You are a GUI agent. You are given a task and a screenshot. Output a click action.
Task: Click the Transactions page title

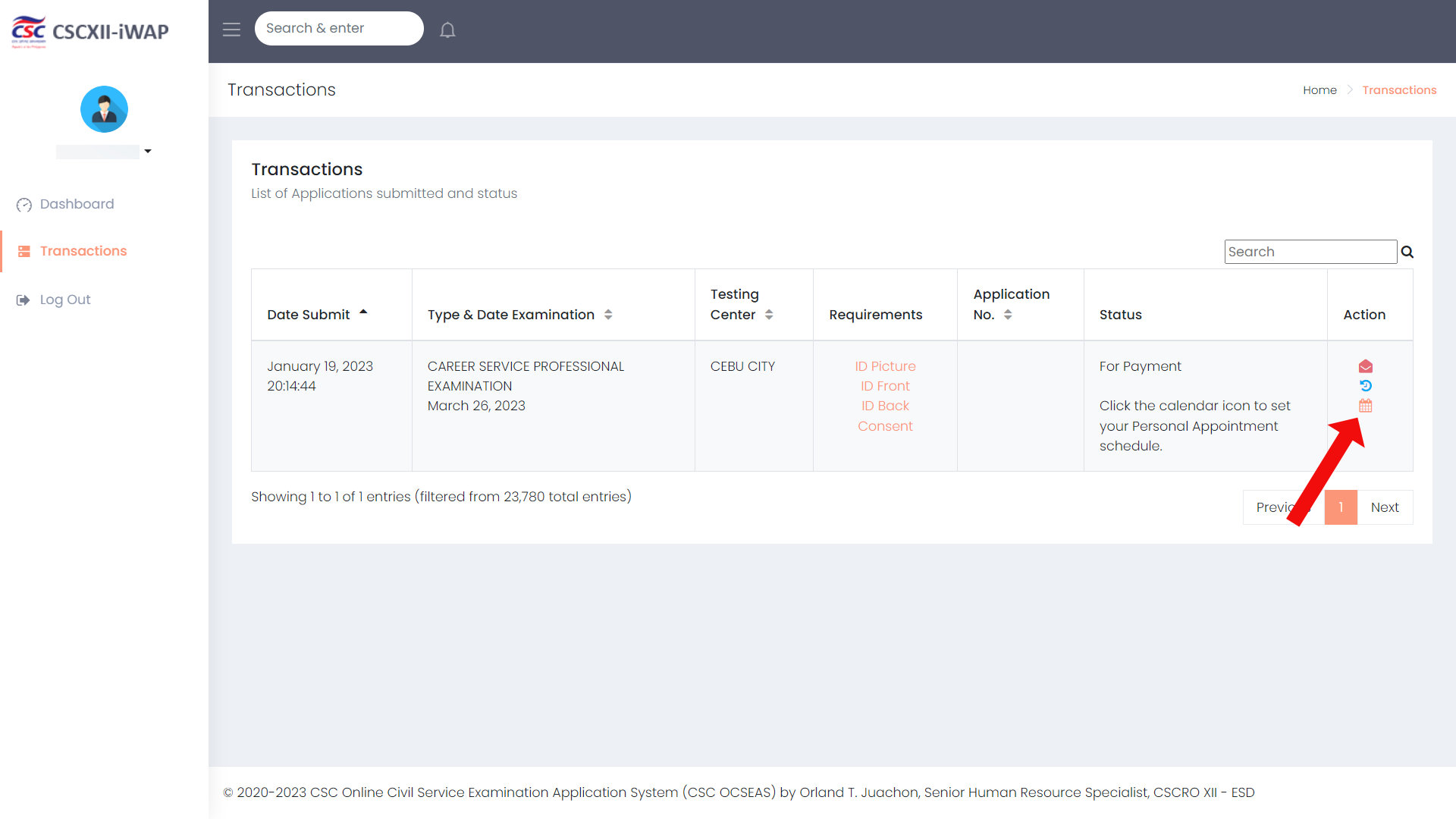point(281,89)
